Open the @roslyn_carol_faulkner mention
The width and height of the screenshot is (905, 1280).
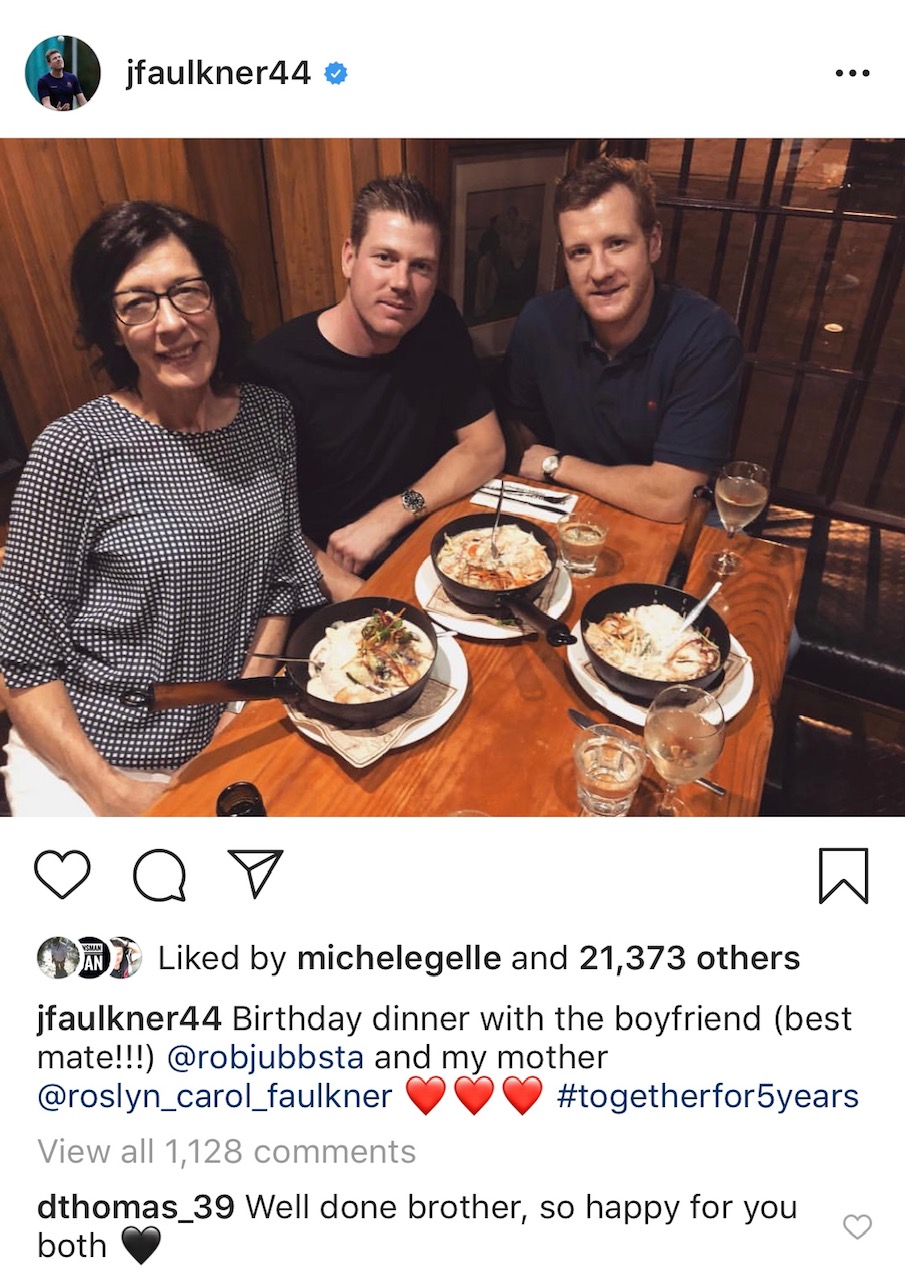point(214,1096)
